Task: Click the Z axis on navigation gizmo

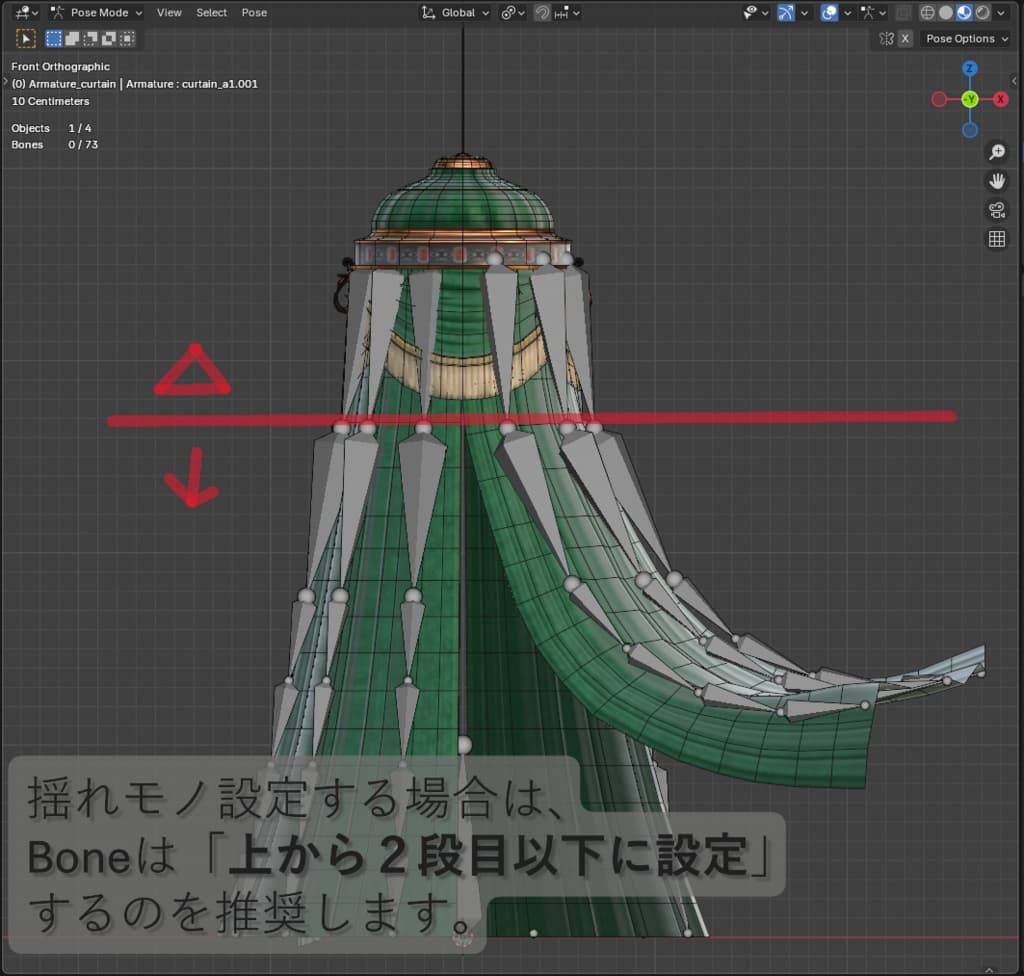Action: point(971,69)
